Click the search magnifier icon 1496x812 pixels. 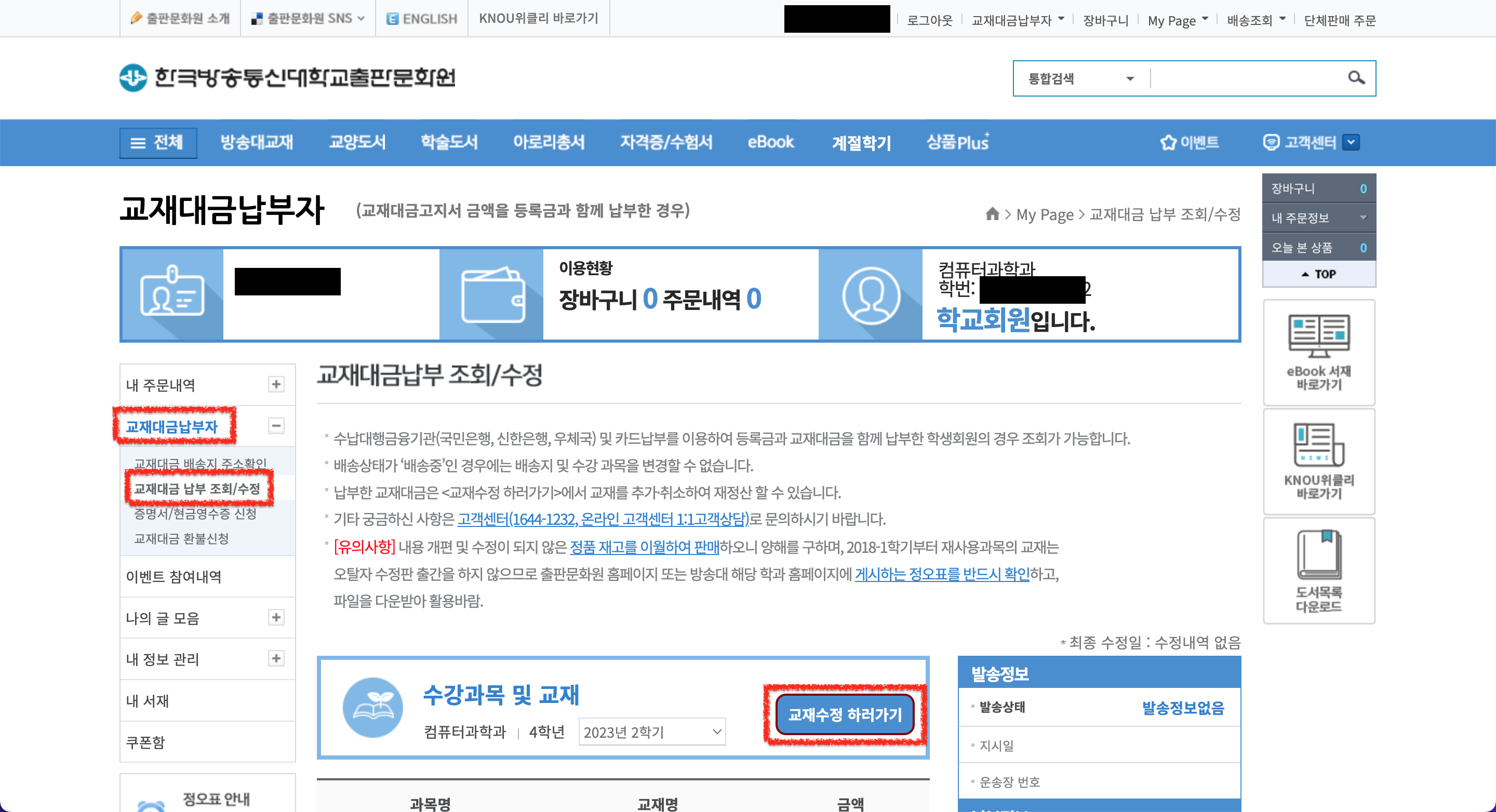click(x=1355, y=78)
